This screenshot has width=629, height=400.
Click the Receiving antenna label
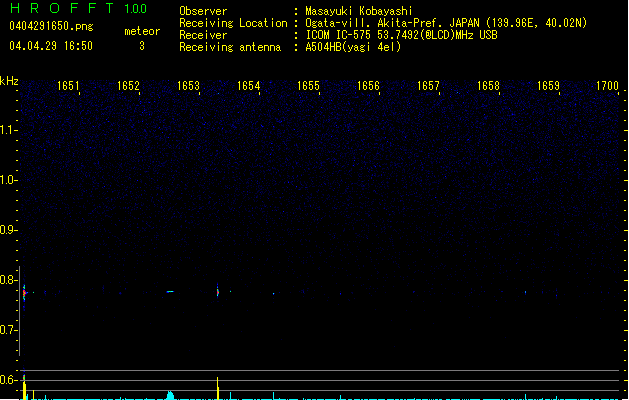click(230, 47)
